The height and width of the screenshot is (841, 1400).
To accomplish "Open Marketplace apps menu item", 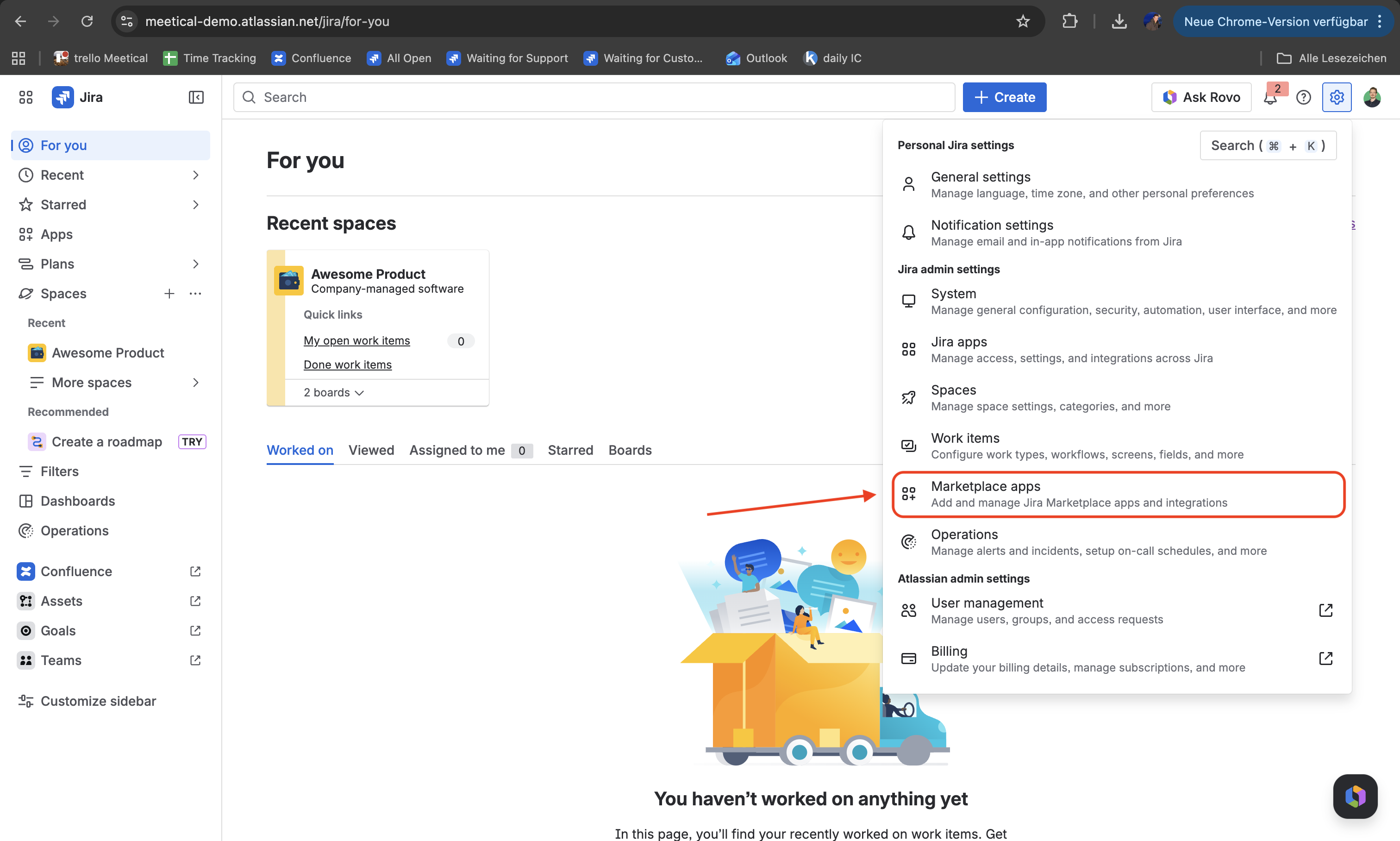I will [x=1118, y=494].
